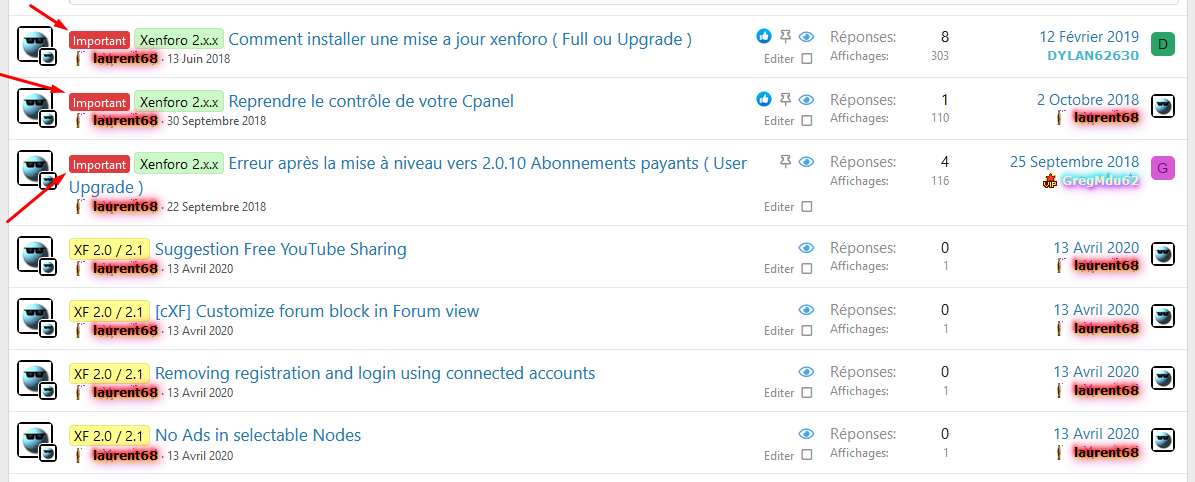The image size is (1195, 482).
Task: Click the green D avatar of DYLAN62630
Action: [x=1162, y=44]
